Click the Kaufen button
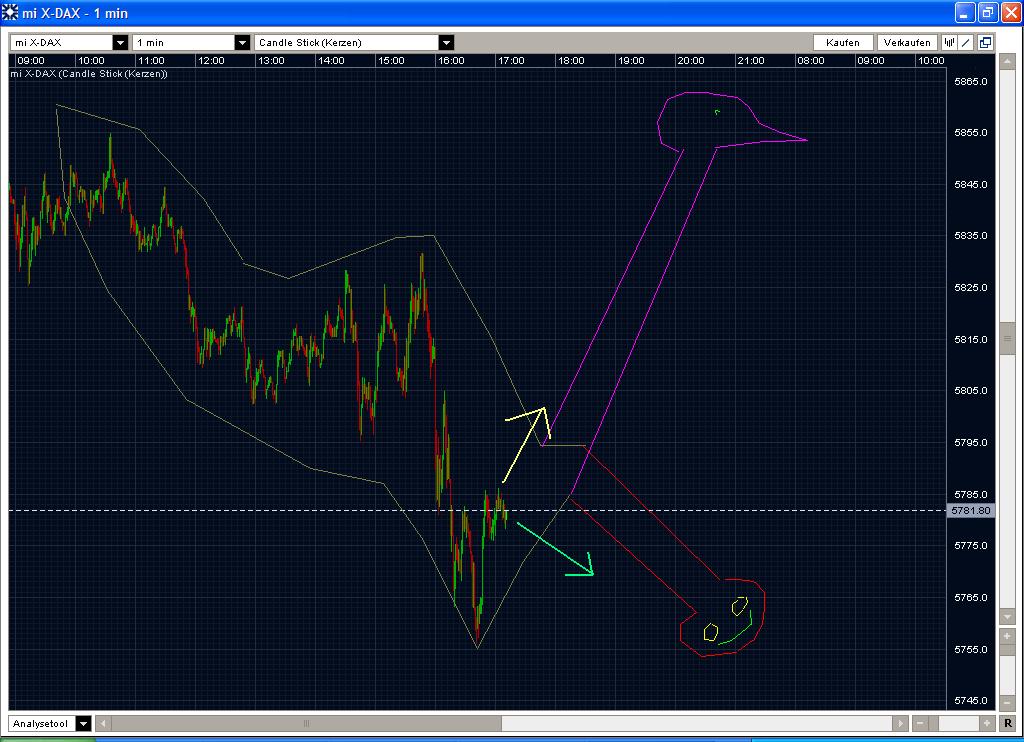1024x742 pixels. point(843,42)
